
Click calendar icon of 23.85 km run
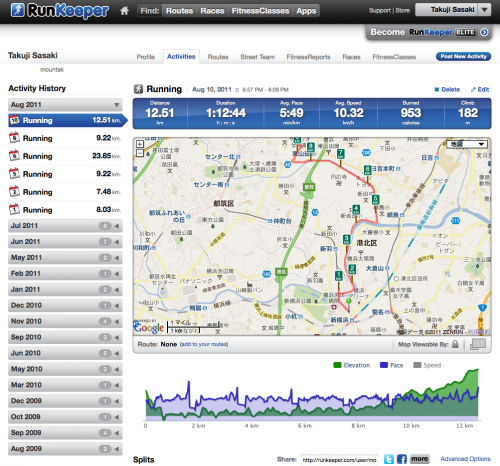pyautogui.click(x=14, y=156)
